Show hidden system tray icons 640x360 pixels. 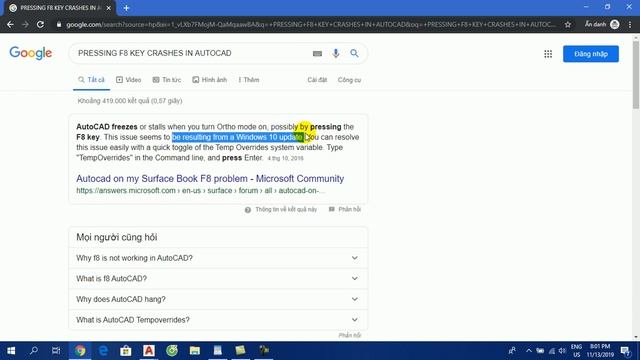tap(529, 351)
